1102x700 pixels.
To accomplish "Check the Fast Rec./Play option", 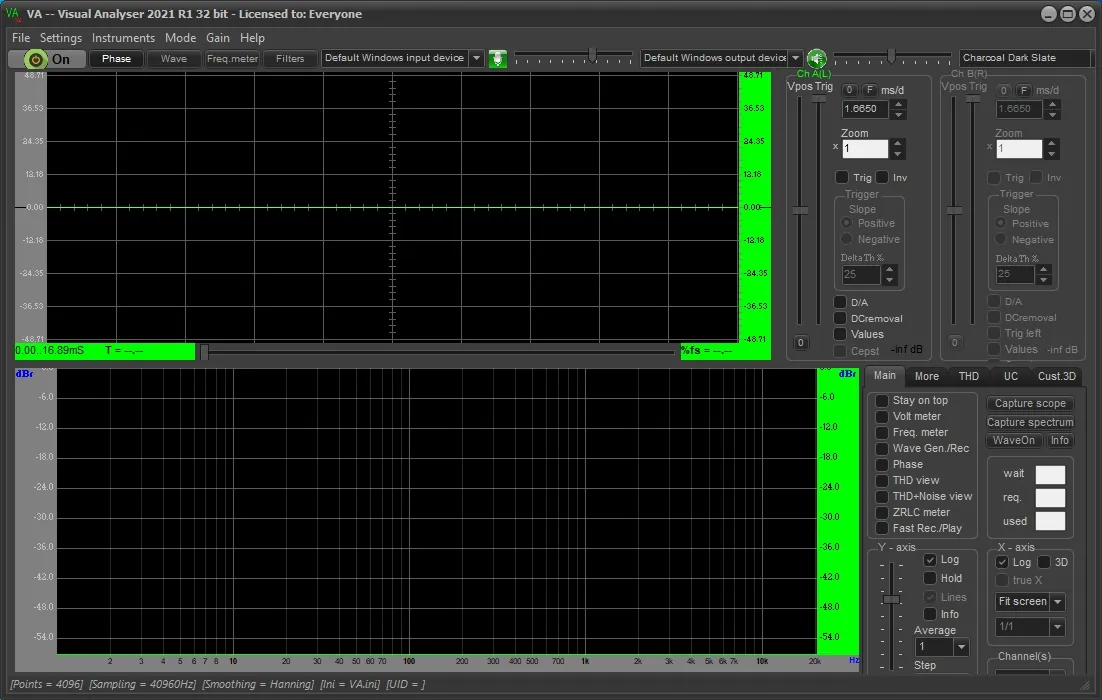I will tap(881, 529).
